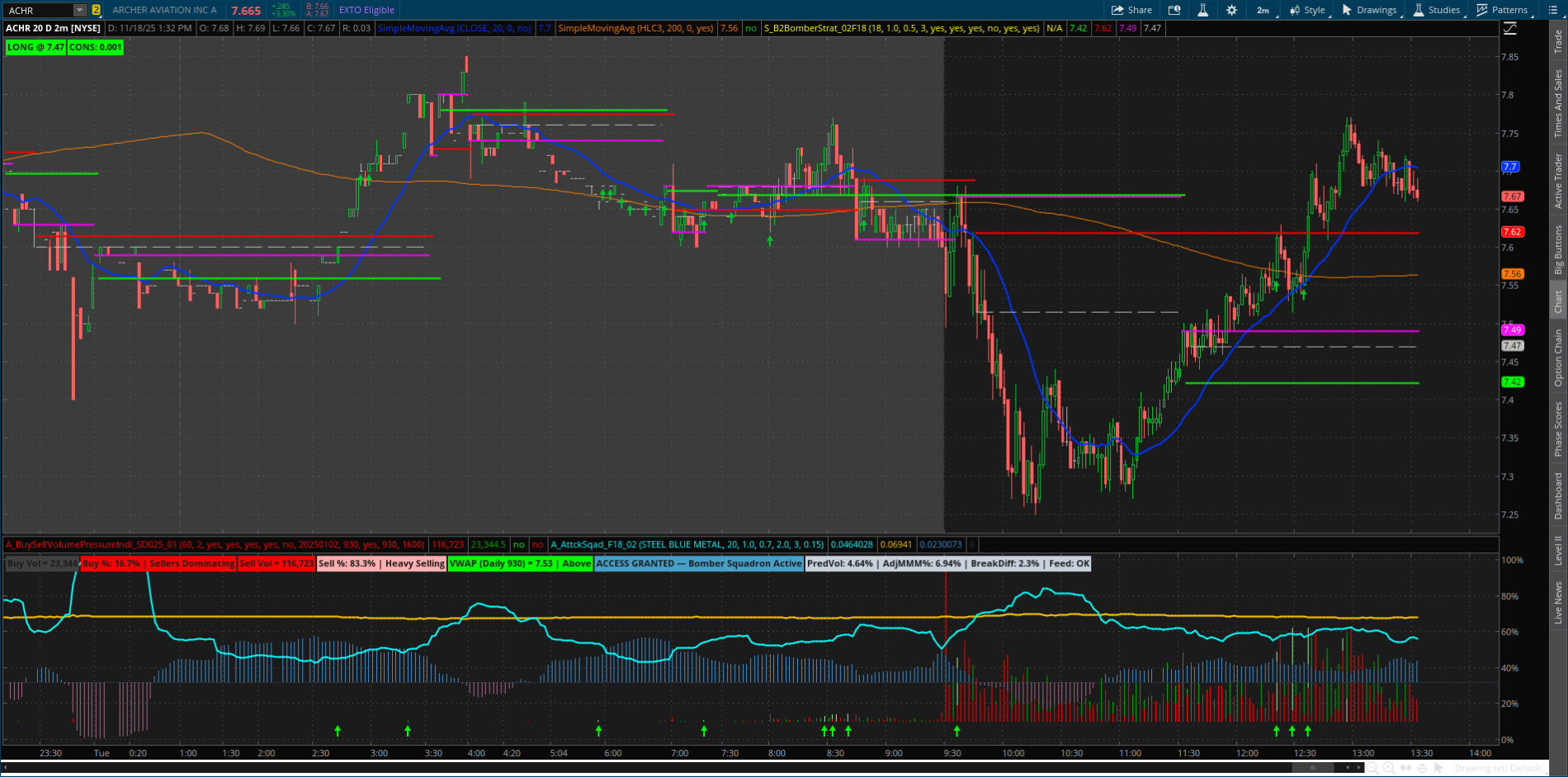Zoom out with the magnifier icon

[1372, 767]
